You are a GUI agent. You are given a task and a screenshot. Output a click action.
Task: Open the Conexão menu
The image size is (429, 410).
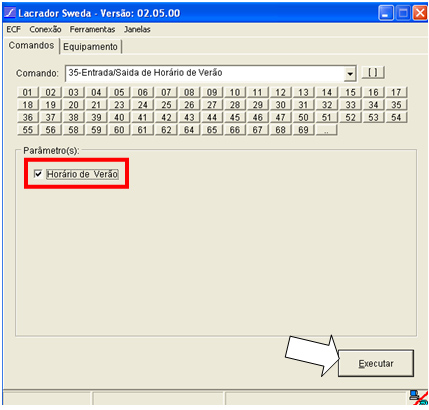click(x=45, y=29)
